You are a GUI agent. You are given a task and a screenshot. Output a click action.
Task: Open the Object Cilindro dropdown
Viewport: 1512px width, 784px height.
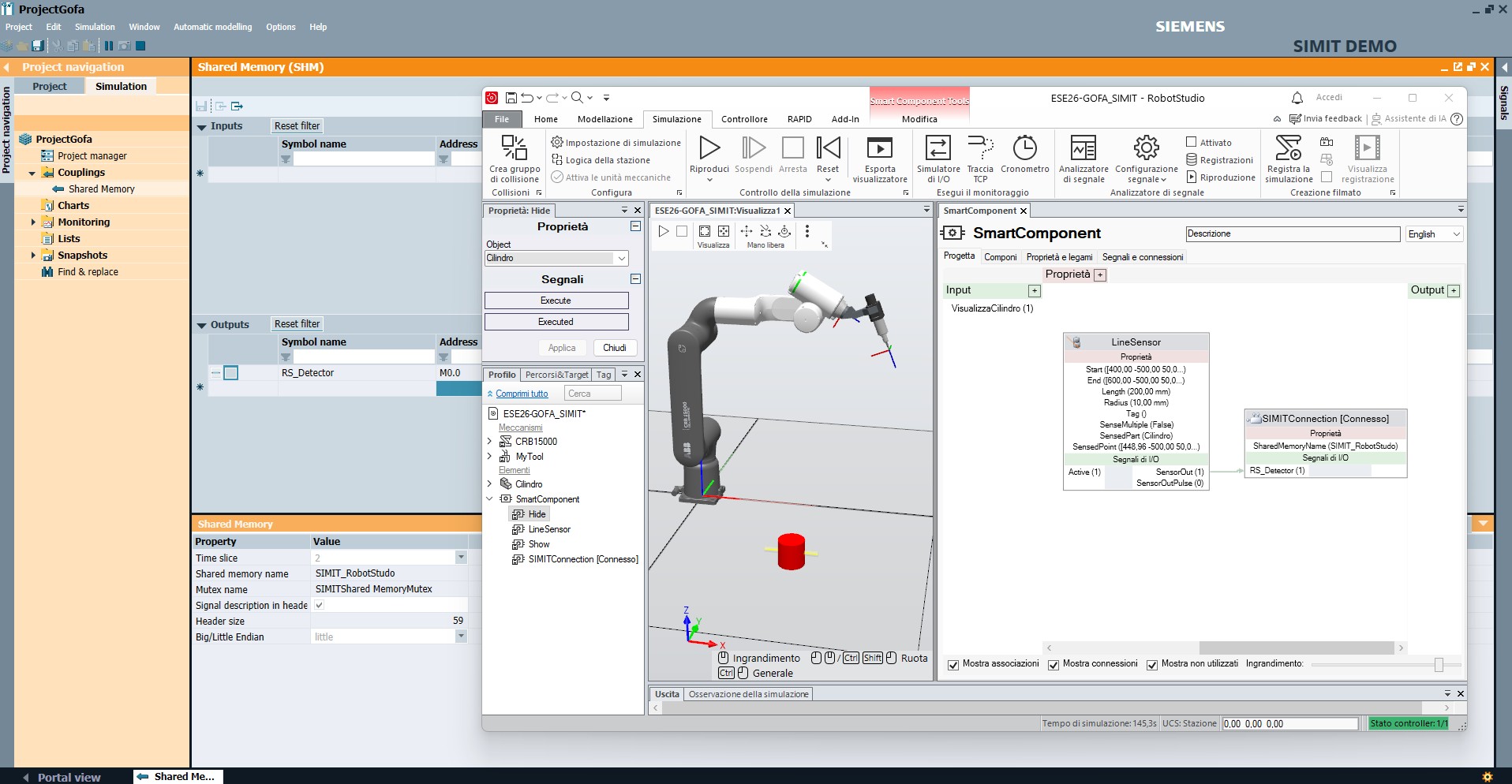click(621, 259)
